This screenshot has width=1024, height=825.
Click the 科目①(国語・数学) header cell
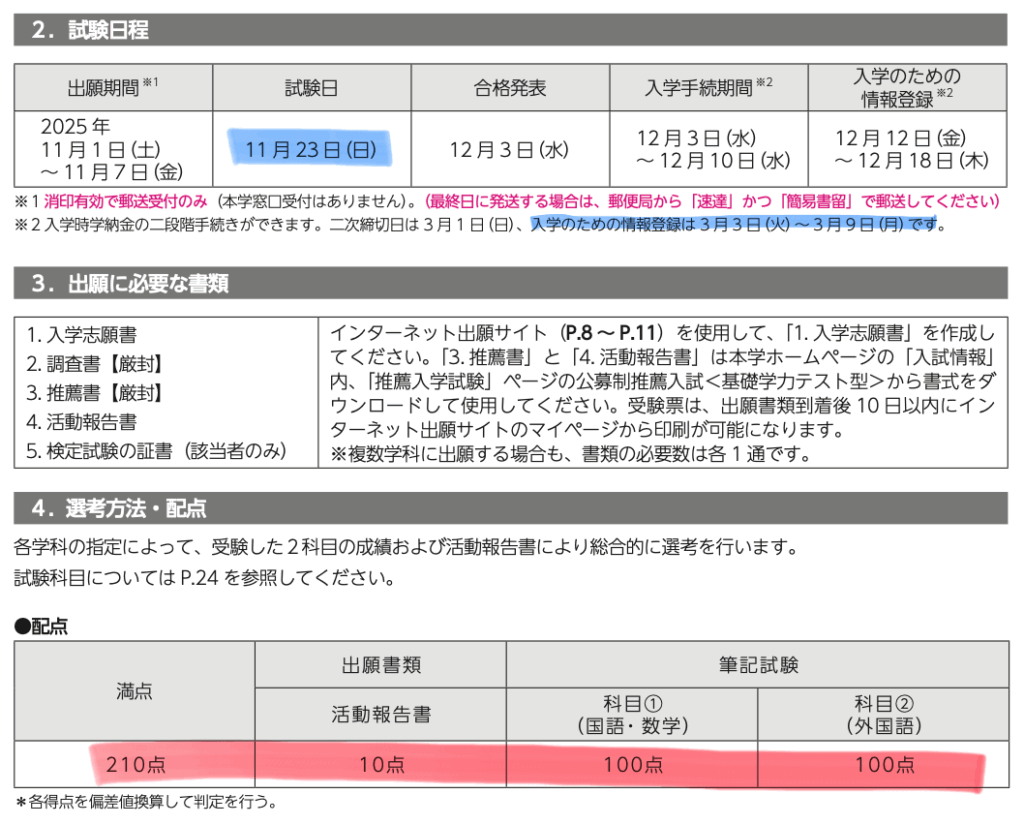pyautogui.click(x=631, y=715)
